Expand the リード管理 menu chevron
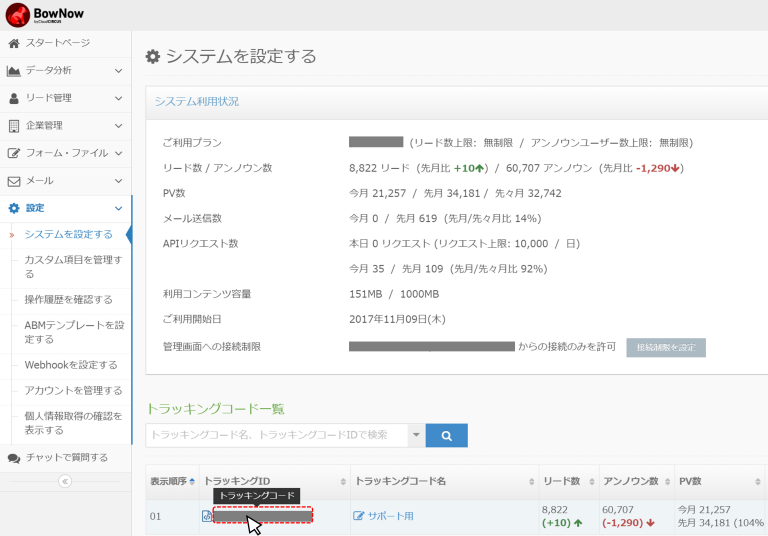The image size is (768, 536). [x=119, y=98]
